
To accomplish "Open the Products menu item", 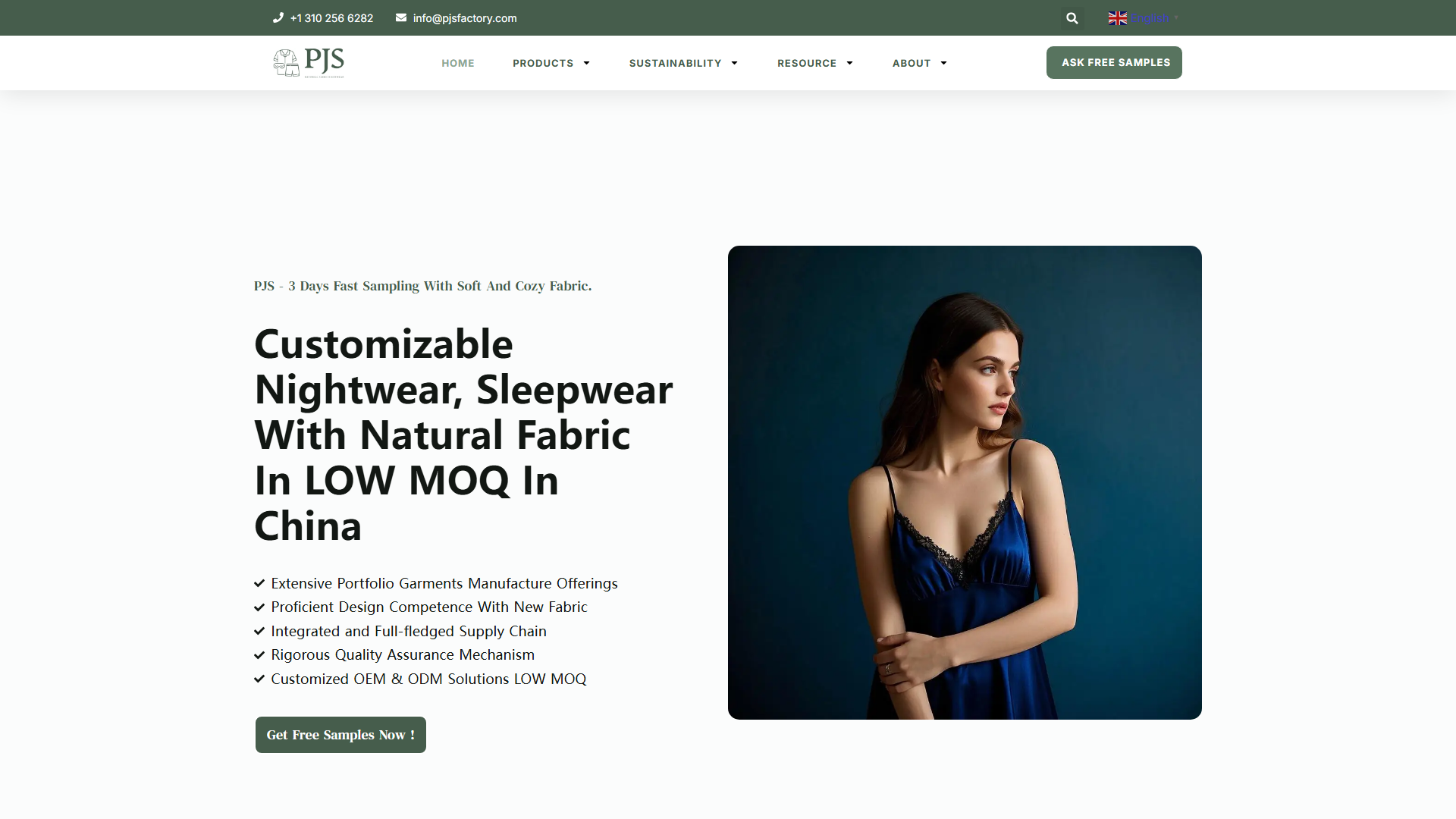I will pos(543,63).
